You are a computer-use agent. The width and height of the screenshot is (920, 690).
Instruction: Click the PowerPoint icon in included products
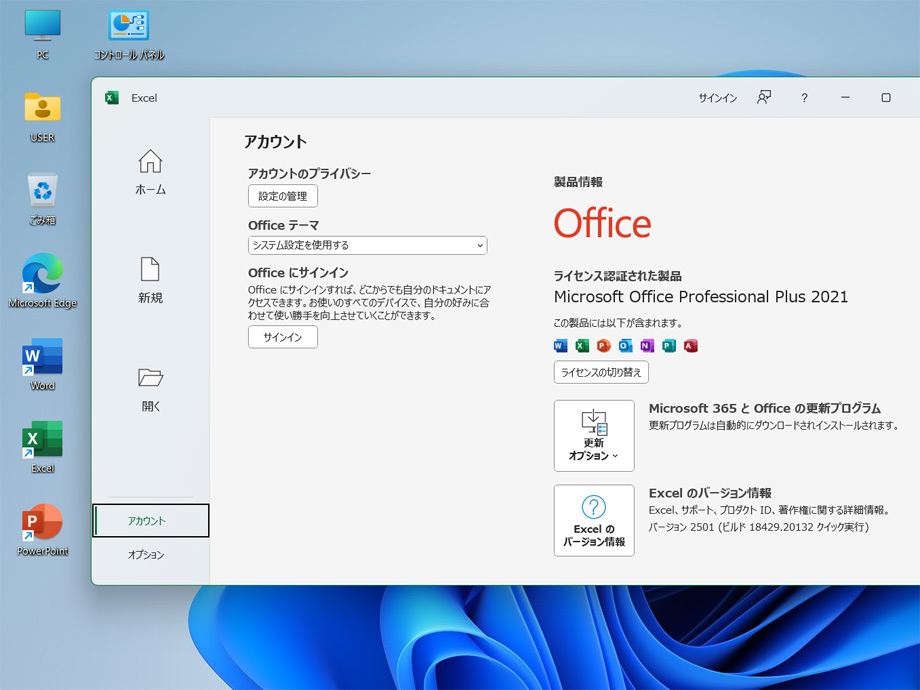coord(604,346)
